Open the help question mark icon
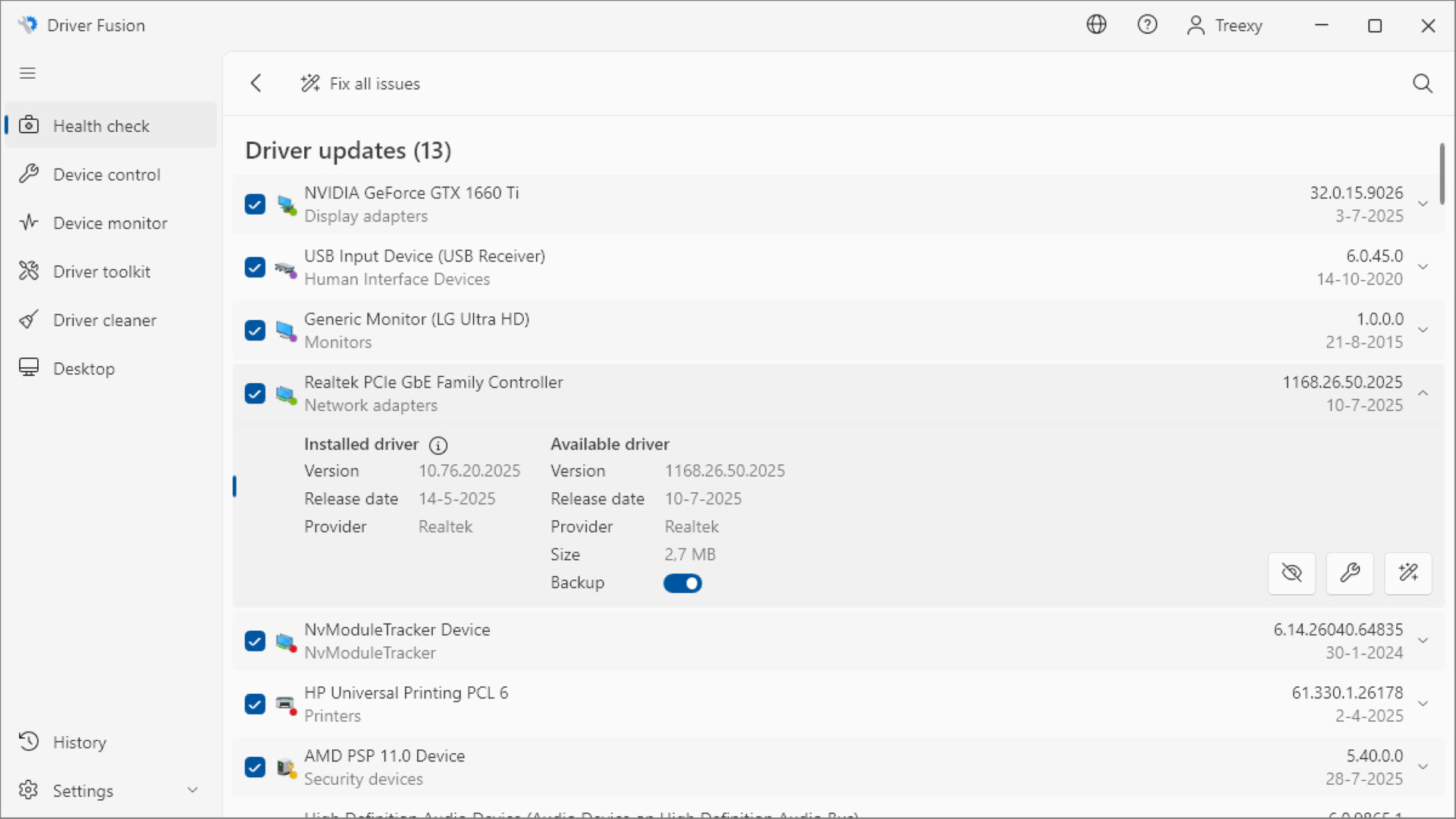Viewport: 1456px width, 819px height. 1147,25
